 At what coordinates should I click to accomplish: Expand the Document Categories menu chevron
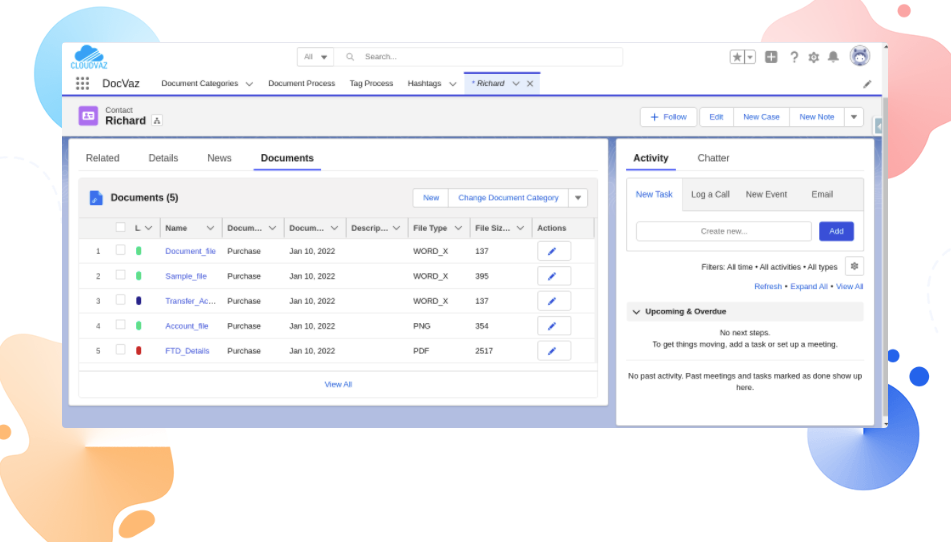(x=249, y=84)
